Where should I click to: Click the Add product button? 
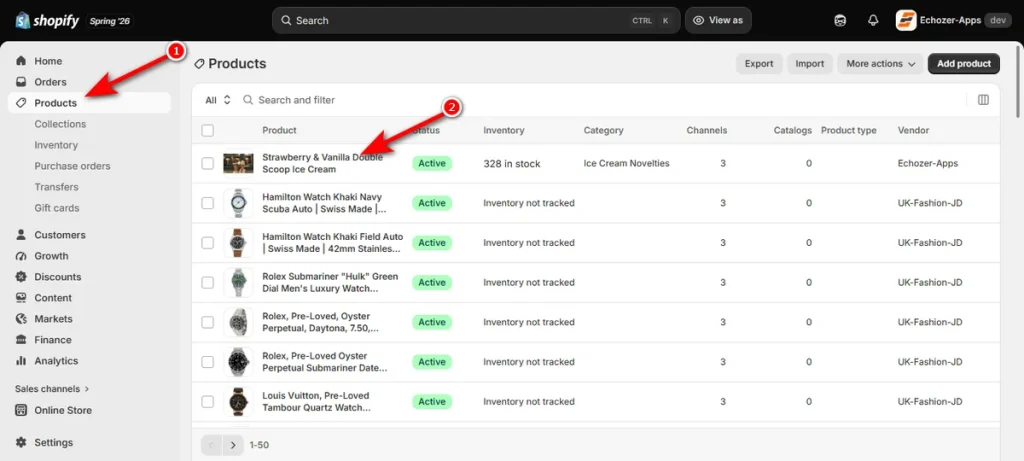click(x=964, y=64)
